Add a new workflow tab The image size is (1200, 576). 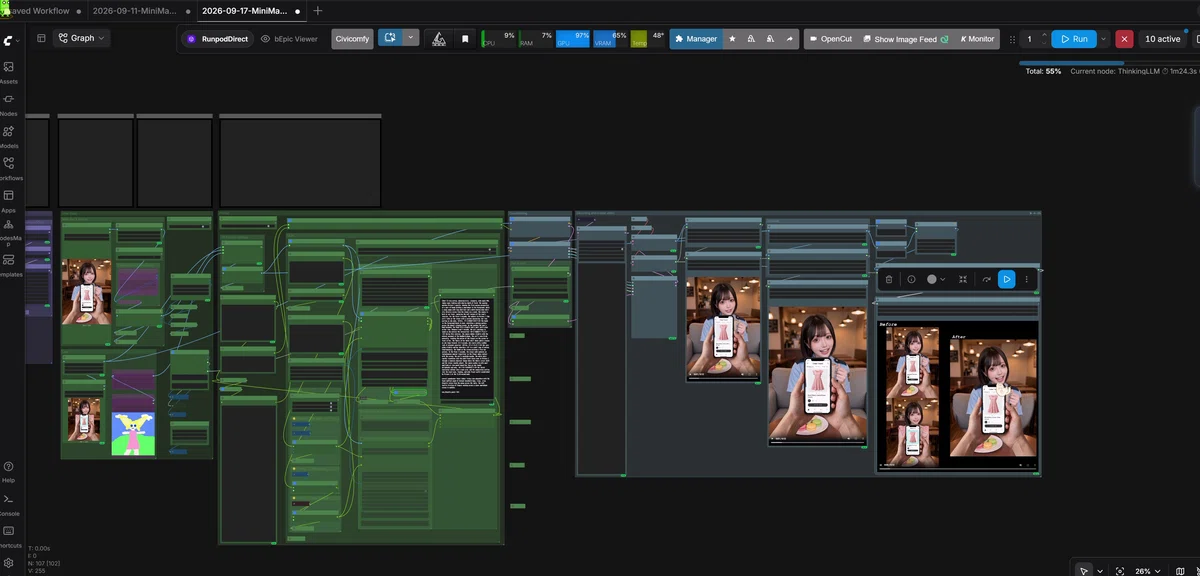318,11
